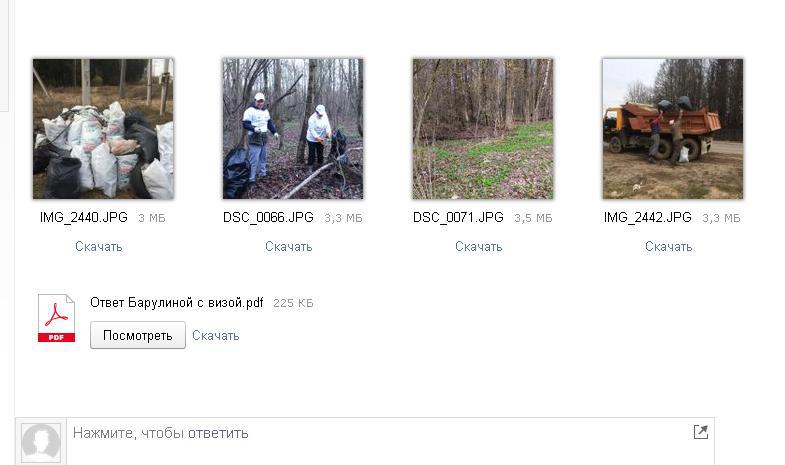This screenshot has width=785, height=465.
Task: Download IMG_2442.JPG via the Скачать link
Action: (x=668, y=247)
